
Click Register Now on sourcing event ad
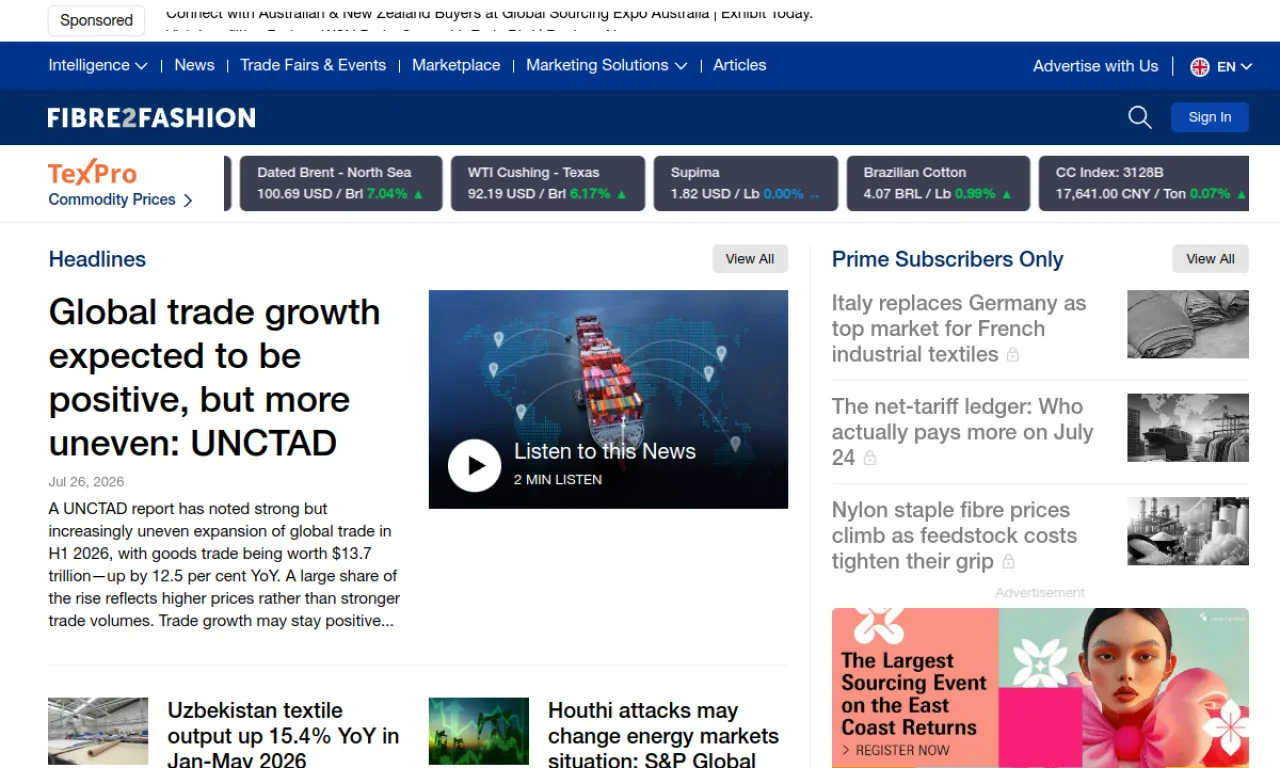point(896,750)
